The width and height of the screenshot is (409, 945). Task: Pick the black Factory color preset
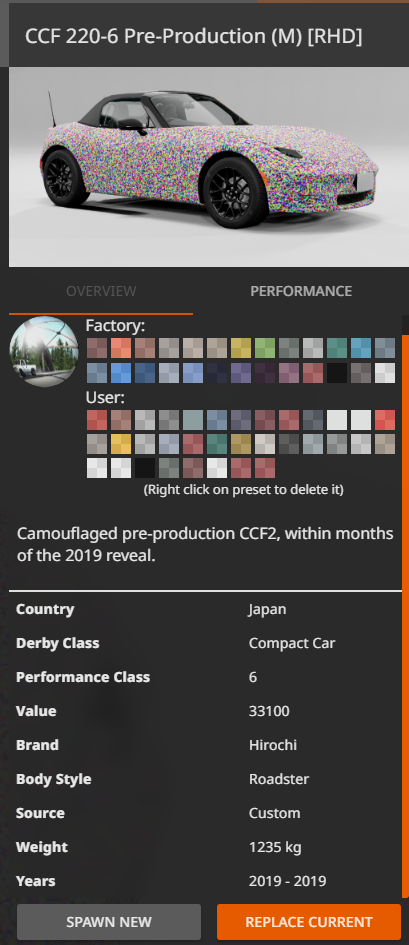pyautogui.click(x=337, y=372)
